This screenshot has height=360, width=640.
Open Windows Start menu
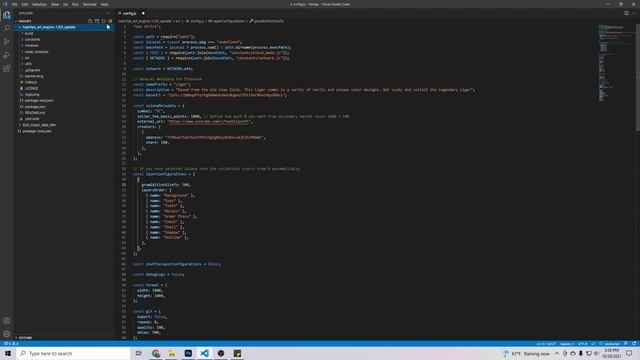(8, 353)
